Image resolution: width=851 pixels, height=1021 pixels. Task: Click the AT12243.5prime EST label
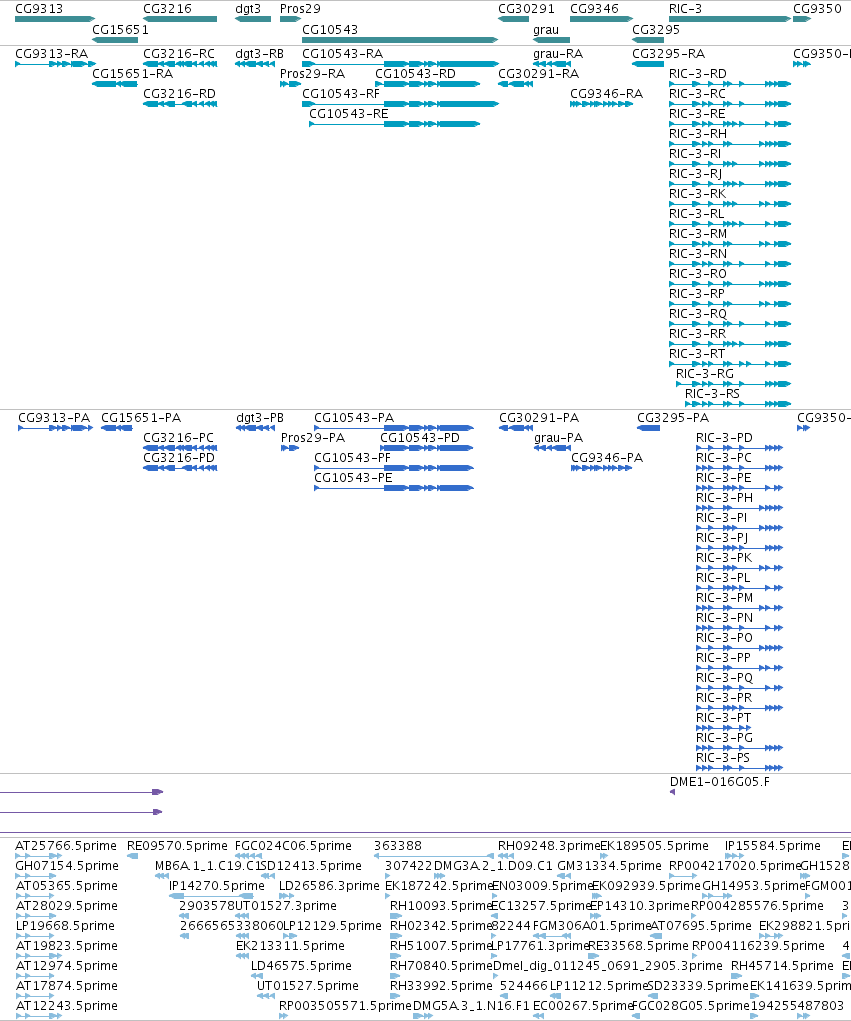pyautogui.click(x=66, y=1005)
